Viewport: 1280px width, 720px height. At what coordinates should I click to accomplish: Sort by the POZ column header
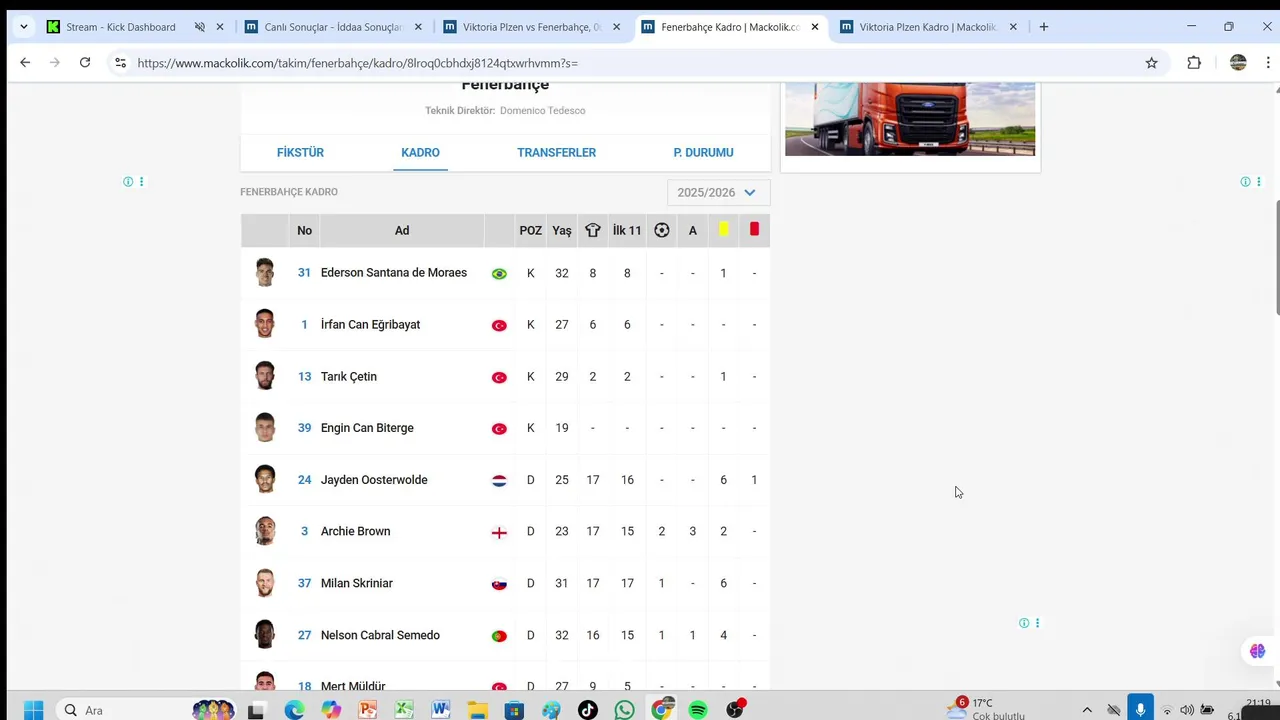(x=530, y=230)
